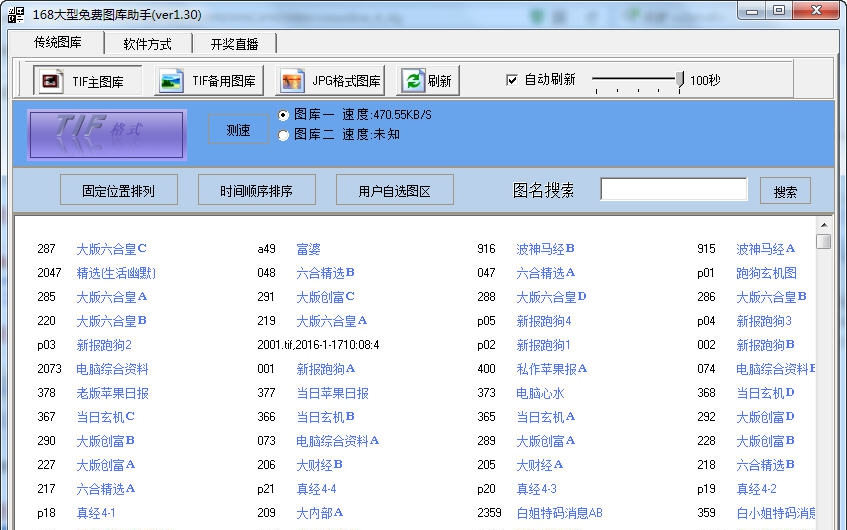Open the 大财经B link
The height and width of the screenshot is (530, 847).
pos(319,465)
